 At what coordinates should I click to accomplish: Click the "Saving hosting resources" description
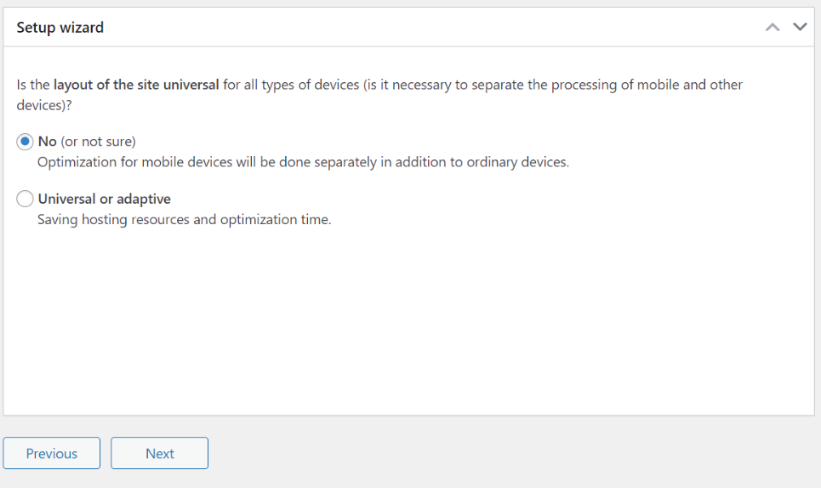(184, 219)
